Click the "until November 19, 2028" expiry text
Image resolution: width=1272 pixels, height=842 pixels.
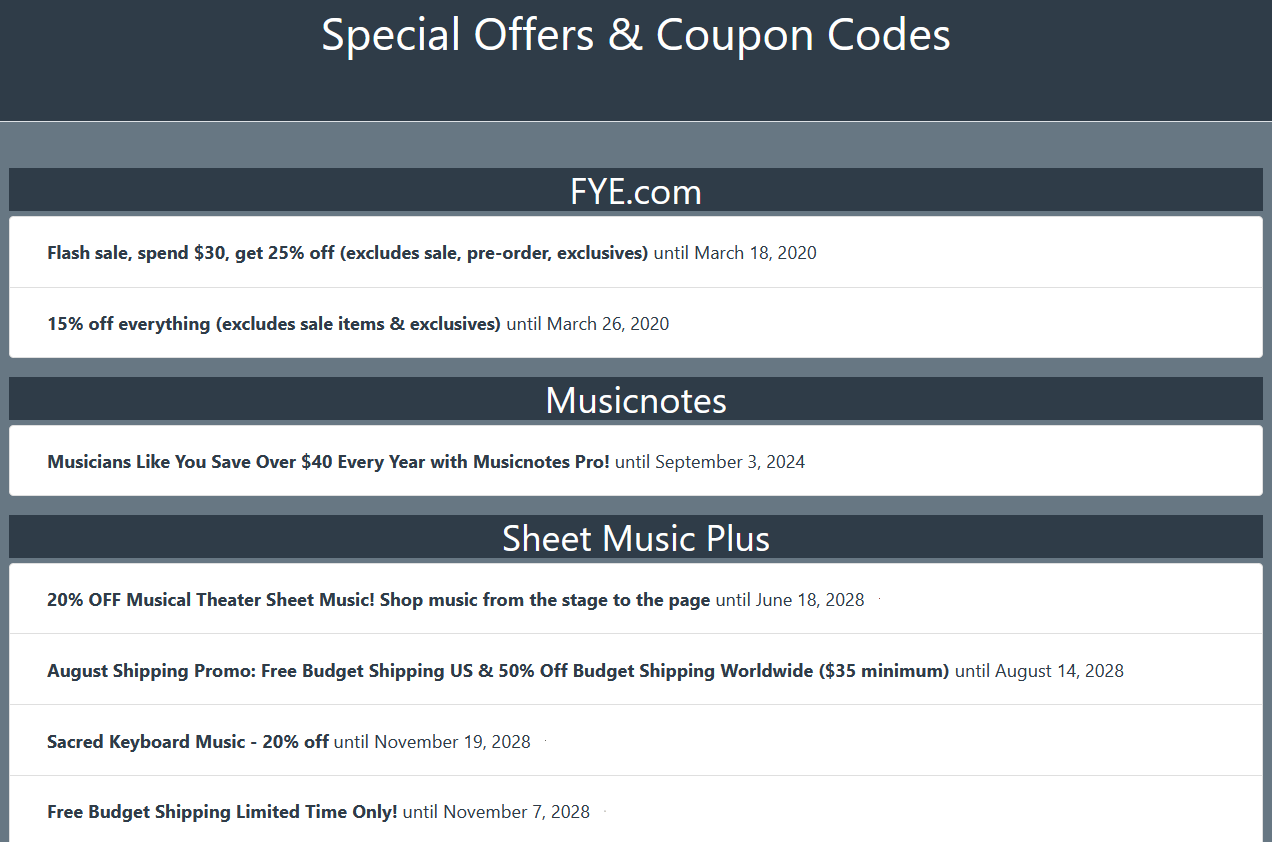pos(432,742)
